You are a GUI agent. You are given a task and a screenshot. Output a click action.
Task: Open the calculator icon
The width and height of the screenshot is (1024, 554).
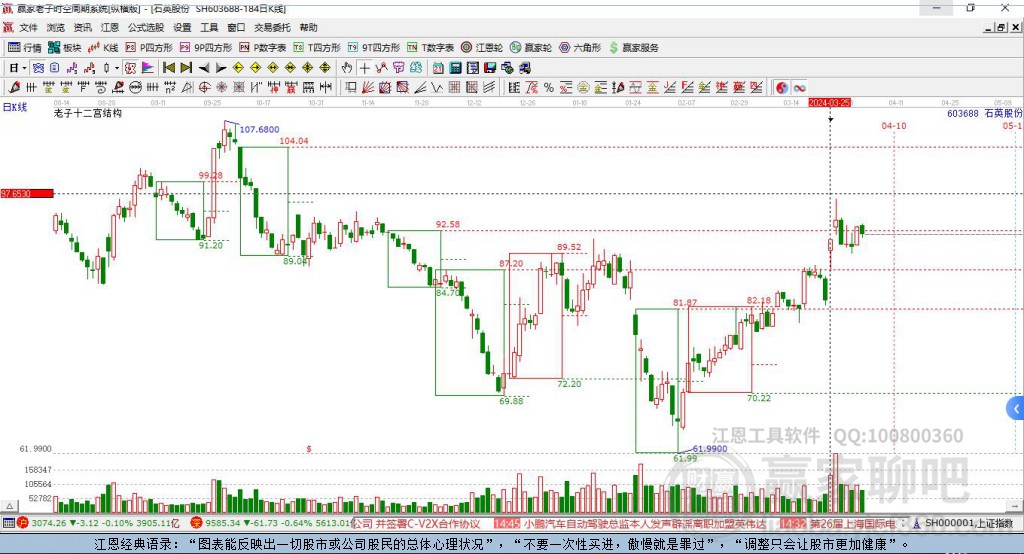(455, 68)
